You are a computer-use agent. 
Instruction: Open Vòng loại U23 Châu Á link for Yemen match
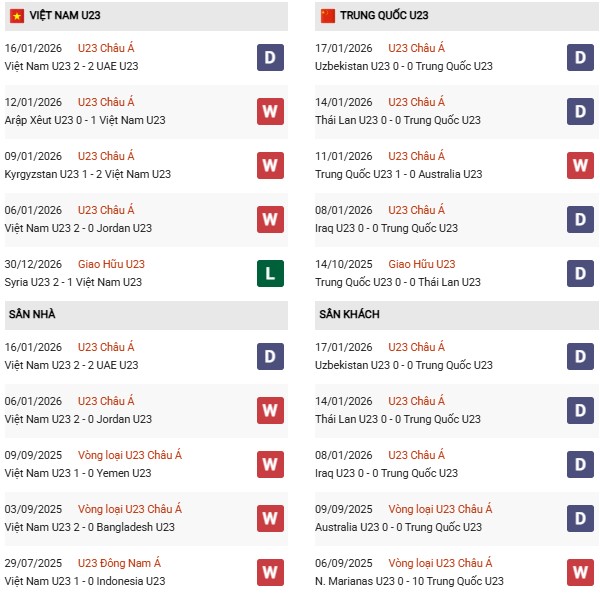click(x=130, y=455)
